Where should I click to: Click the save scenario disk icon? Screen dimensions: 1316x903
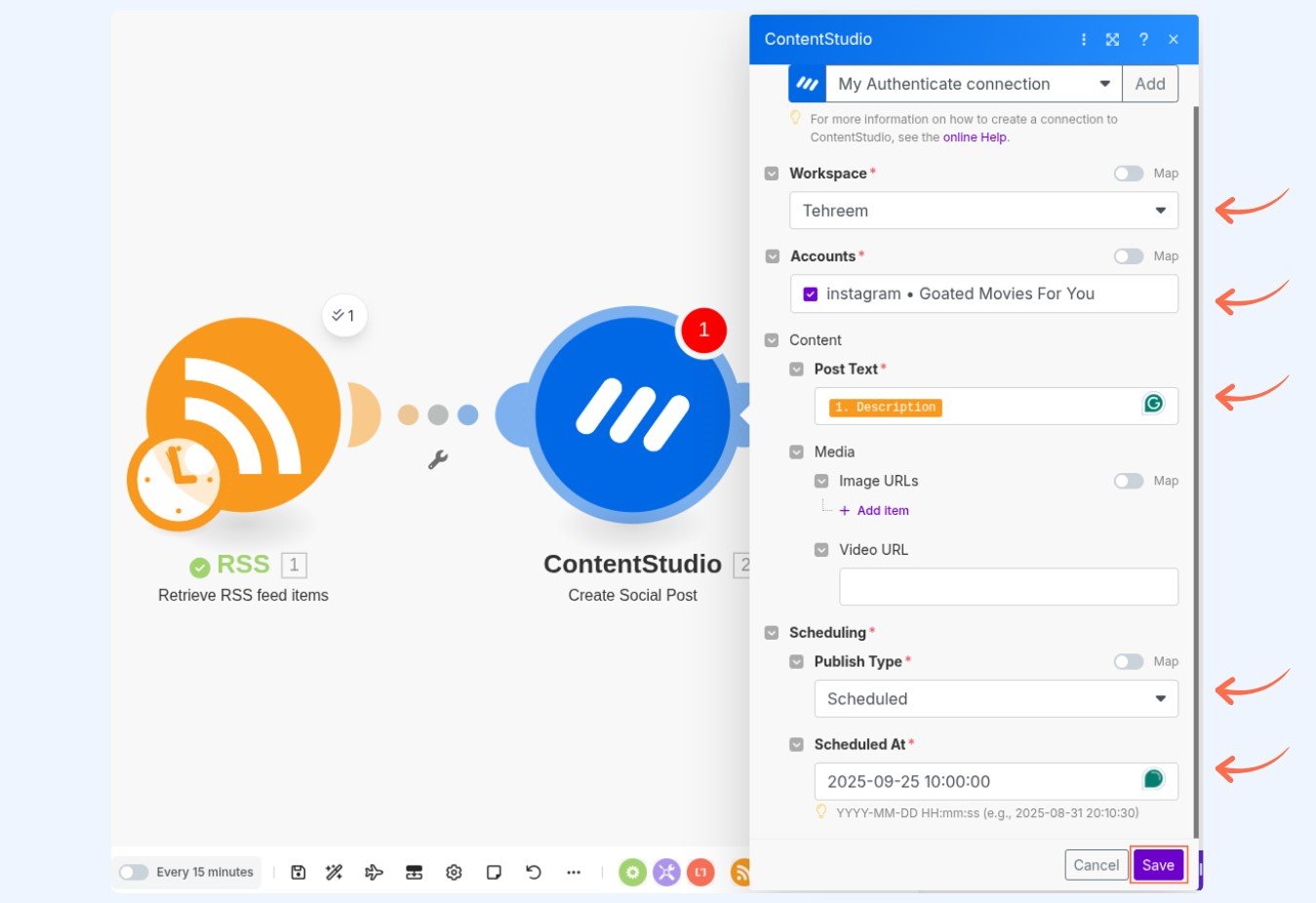299,872
